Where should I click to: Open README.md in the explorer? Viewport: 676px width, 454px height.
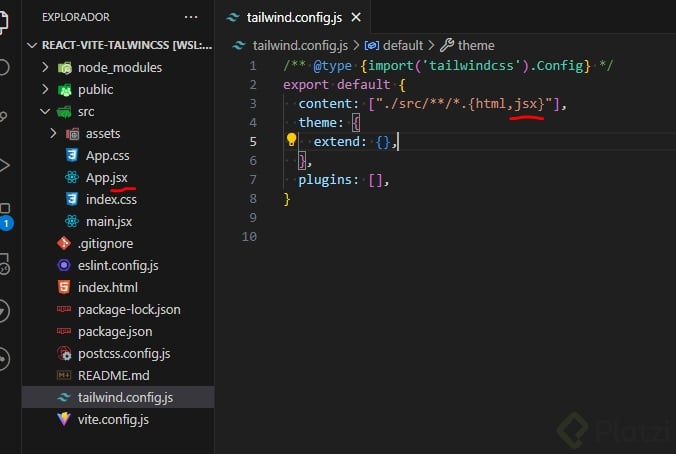point(114,376)
